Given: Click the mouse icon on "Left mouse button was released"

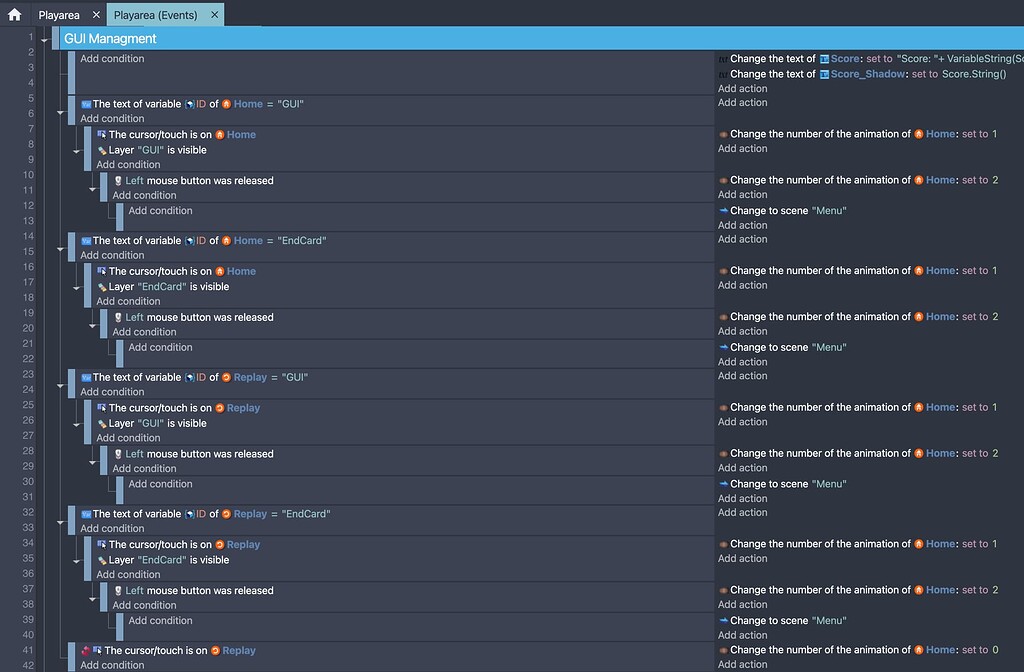Looking at the screenshot, I should [x=119, y=180].
